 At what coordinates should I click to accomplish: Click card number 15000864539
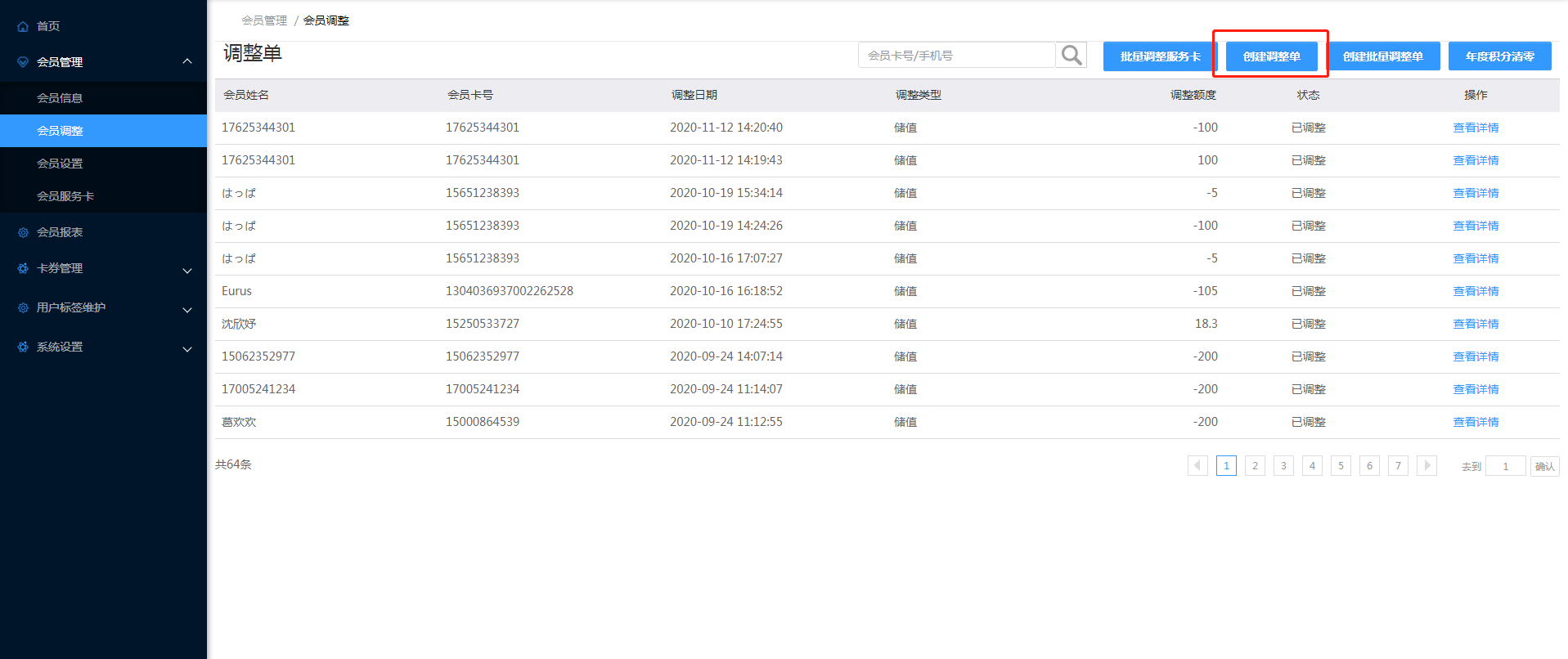coord(483,422)
